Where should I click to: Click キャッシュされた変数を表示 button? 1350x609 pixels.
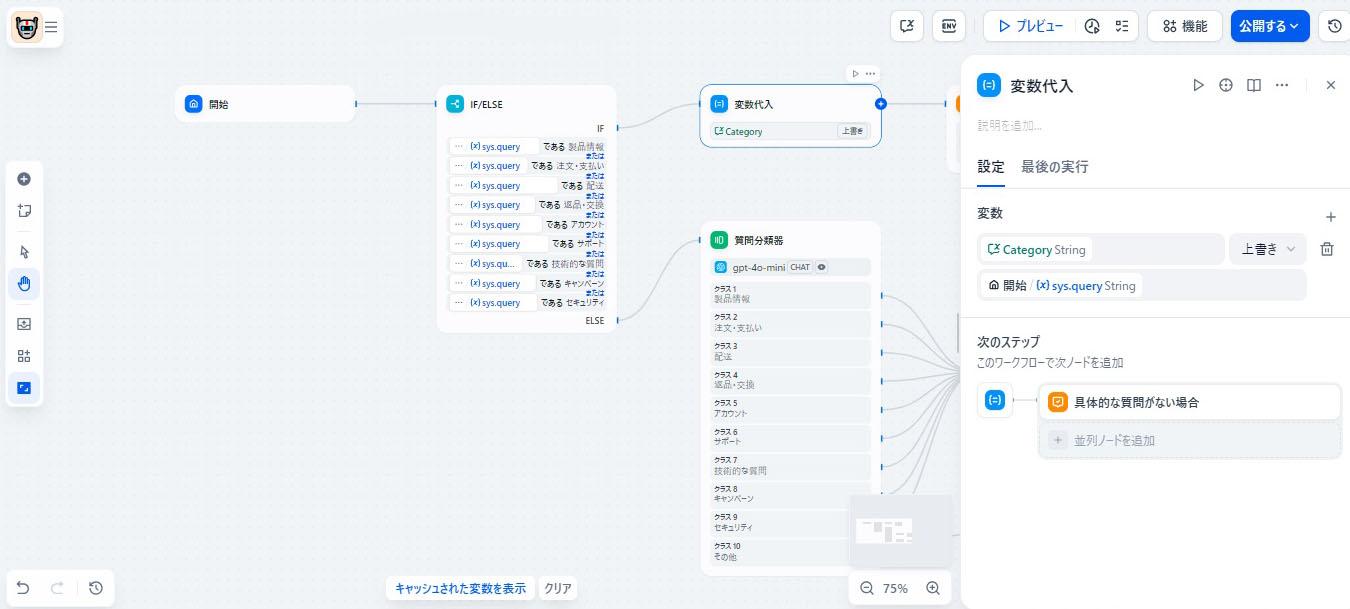(460, 588)
